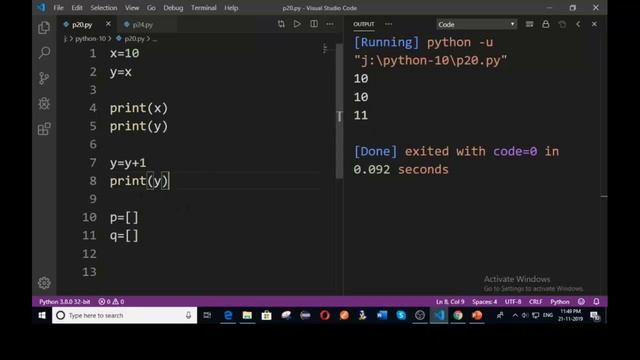
Task: Clear the output panel
Action: [529, 24]
